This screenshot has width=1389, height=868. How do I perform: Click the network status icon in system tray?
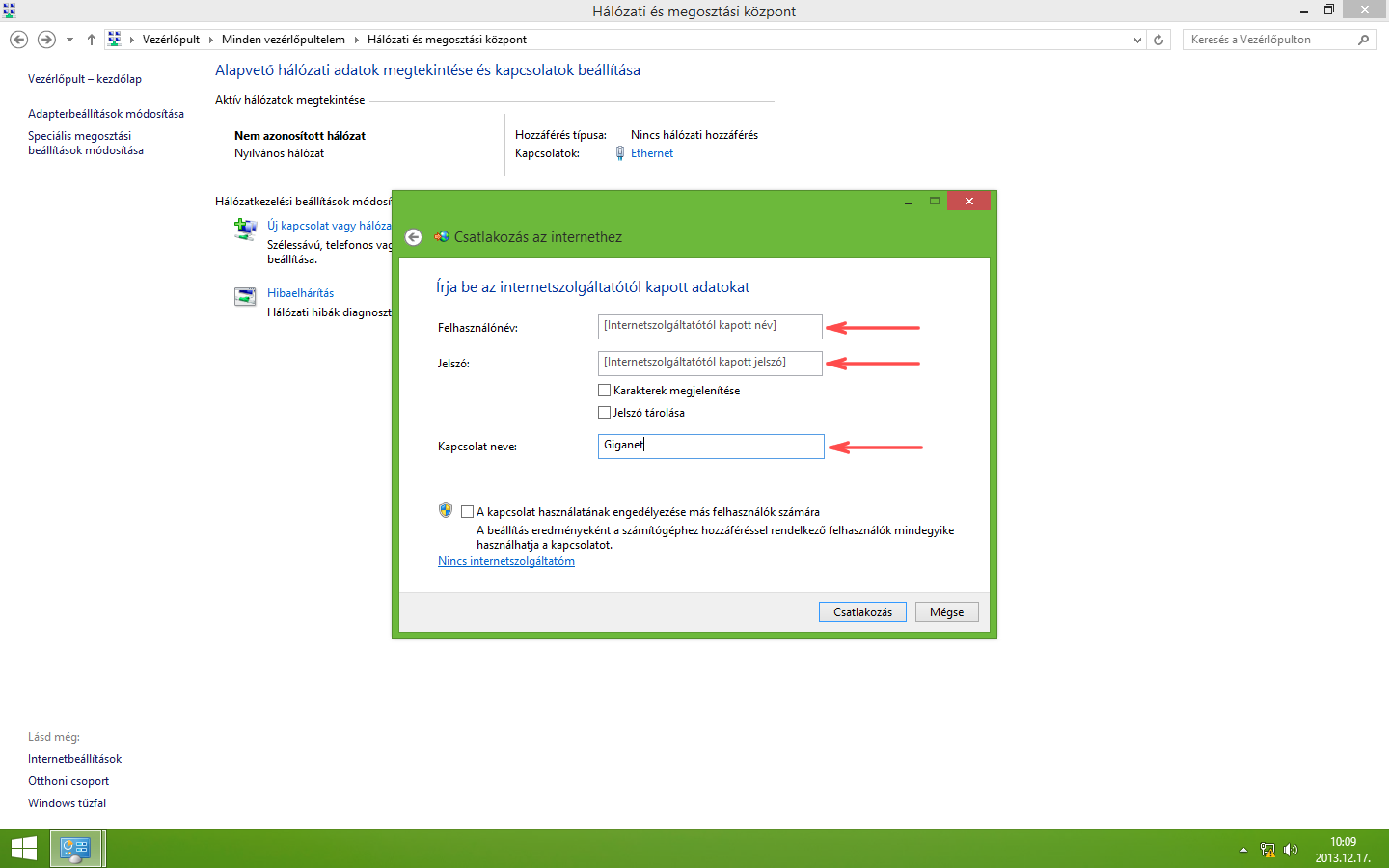coord(1266,849)
